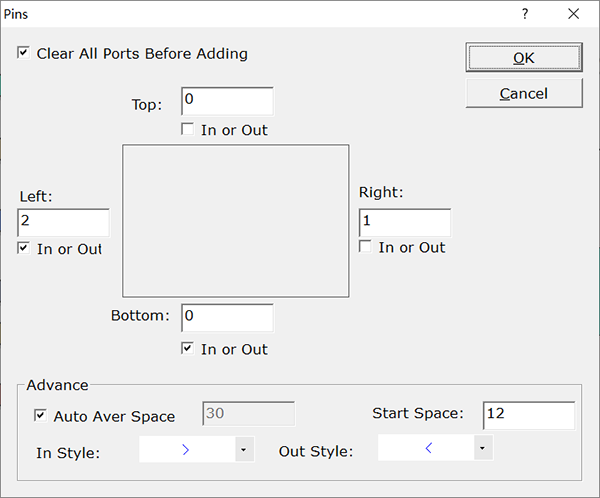Close the Pins dialog
This screenshot has width=600, height=498.
573,14
